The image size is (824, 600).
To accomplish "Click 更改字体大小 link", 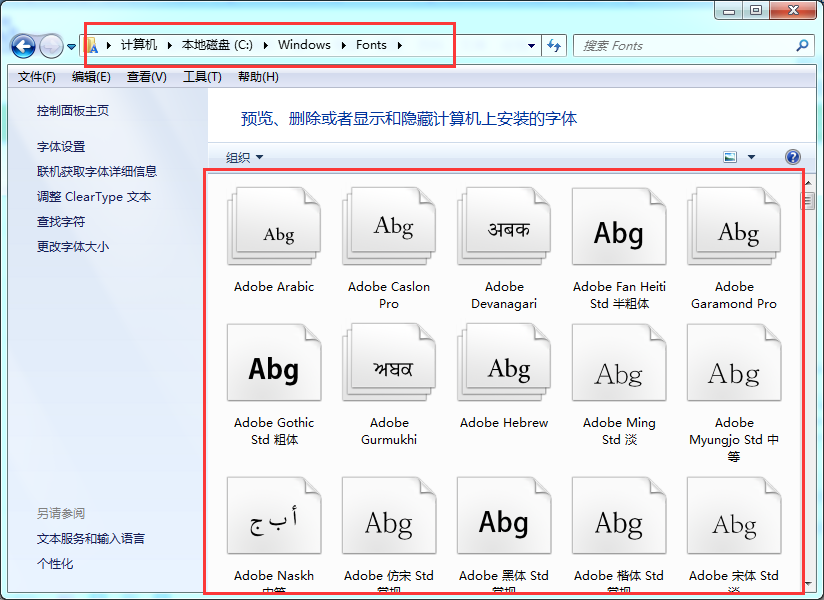I will [x=73, y=246].
